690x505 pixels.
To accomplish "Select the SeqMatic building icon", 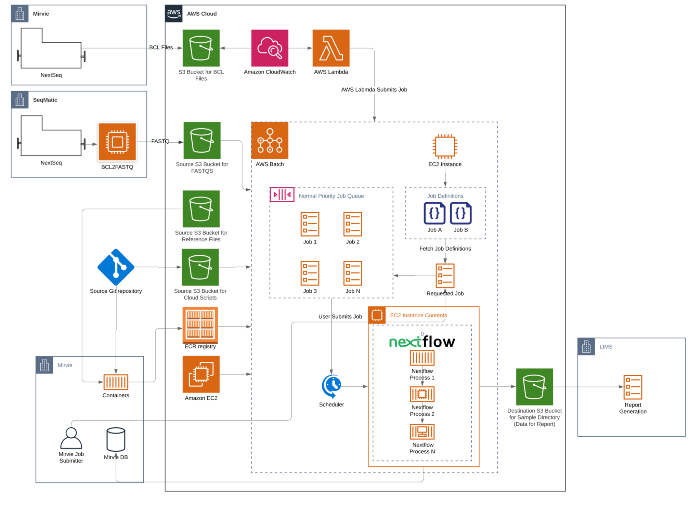I will click(x=20, y=99).
